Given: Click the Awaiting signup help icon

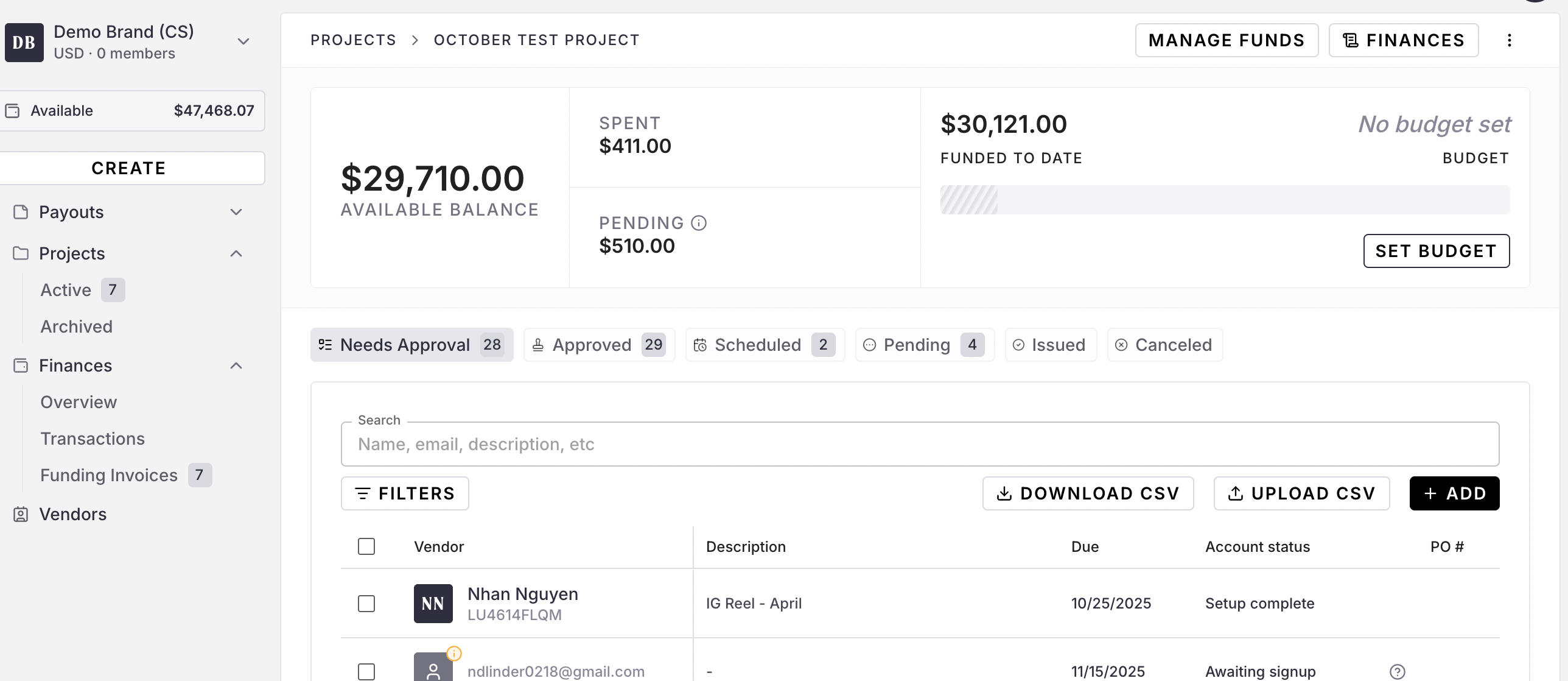Looking at the screenshot, I should pyautogui.click(x=1397, y=671).
